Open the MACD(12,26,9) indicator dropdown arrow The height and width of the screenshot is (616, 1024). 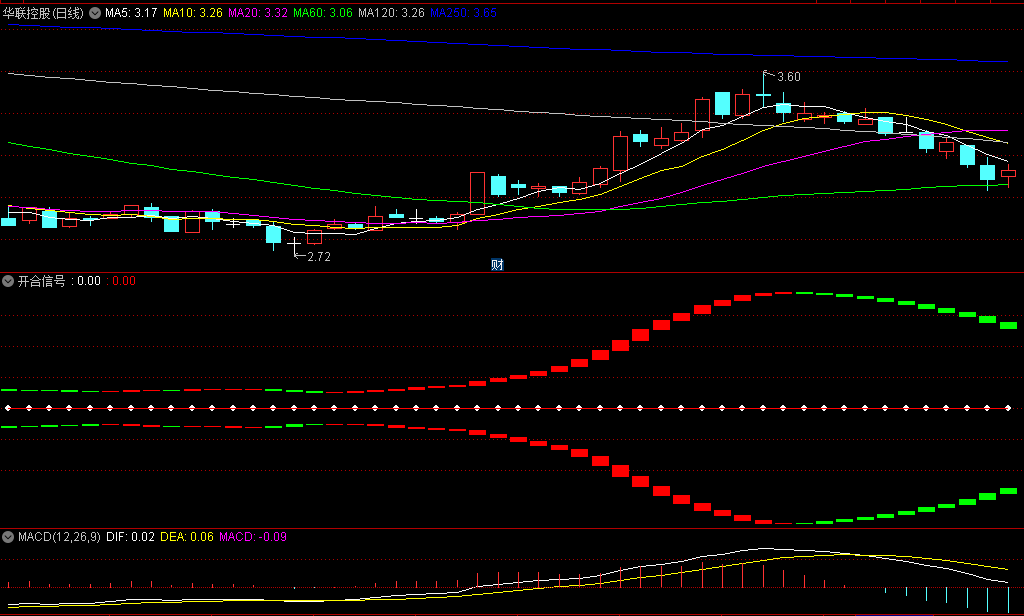click(8, 537)
